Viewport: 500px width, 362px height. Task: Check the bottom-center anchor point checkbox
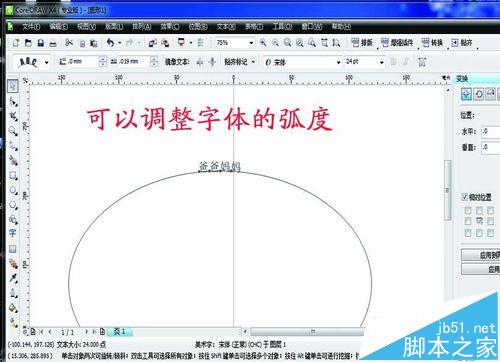point(479,233)
